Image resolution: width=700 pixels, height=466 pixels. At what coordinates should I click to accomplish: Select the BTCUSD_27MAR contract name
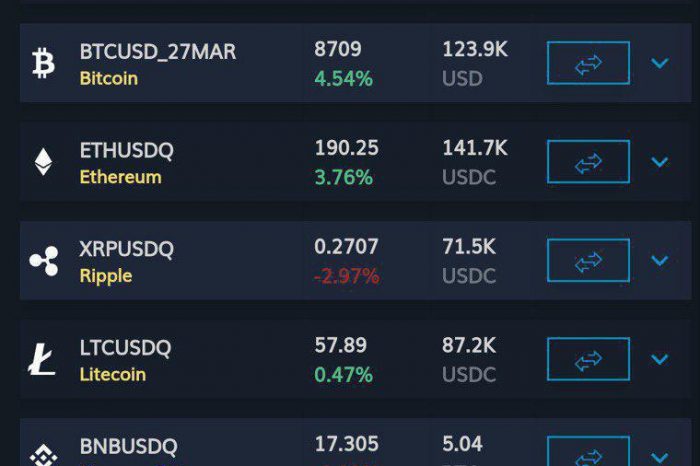(158, 52)
